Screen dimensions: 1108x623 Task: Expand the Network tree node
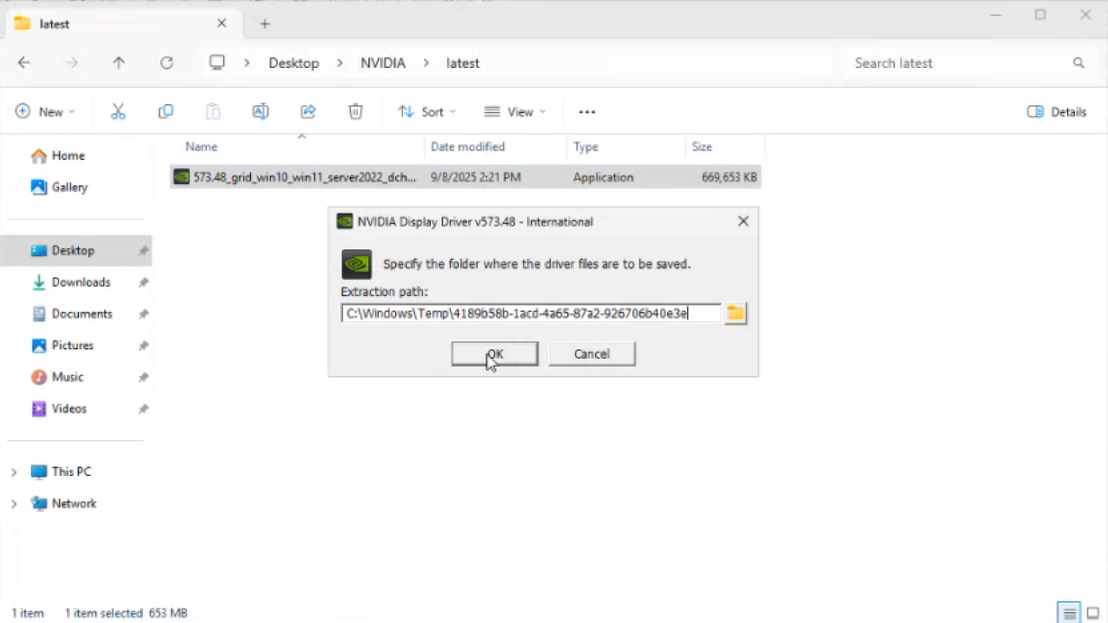pos(13,504)
